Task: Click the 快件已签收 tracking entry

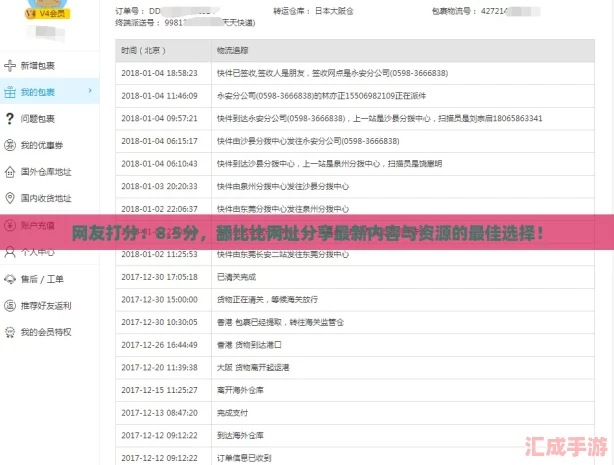Action: pyautogui.click(x=332, y=73)
